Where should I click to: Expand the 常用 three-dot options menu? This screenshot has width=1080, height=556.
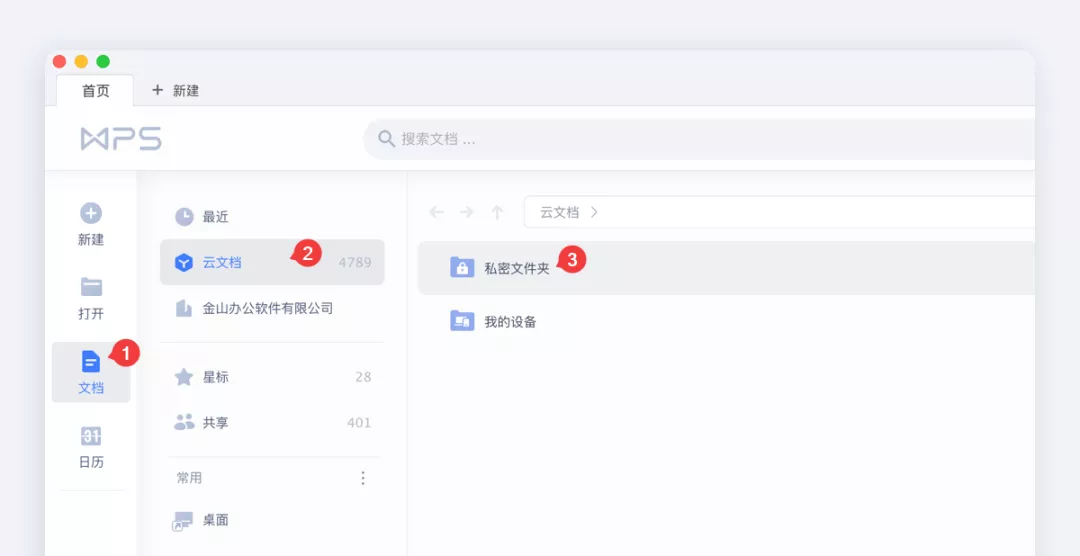[363, 478]
